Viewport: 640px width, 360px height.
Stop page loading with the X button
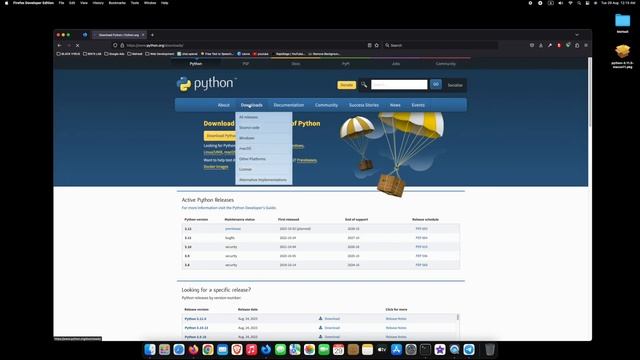[x=78, y=45]
